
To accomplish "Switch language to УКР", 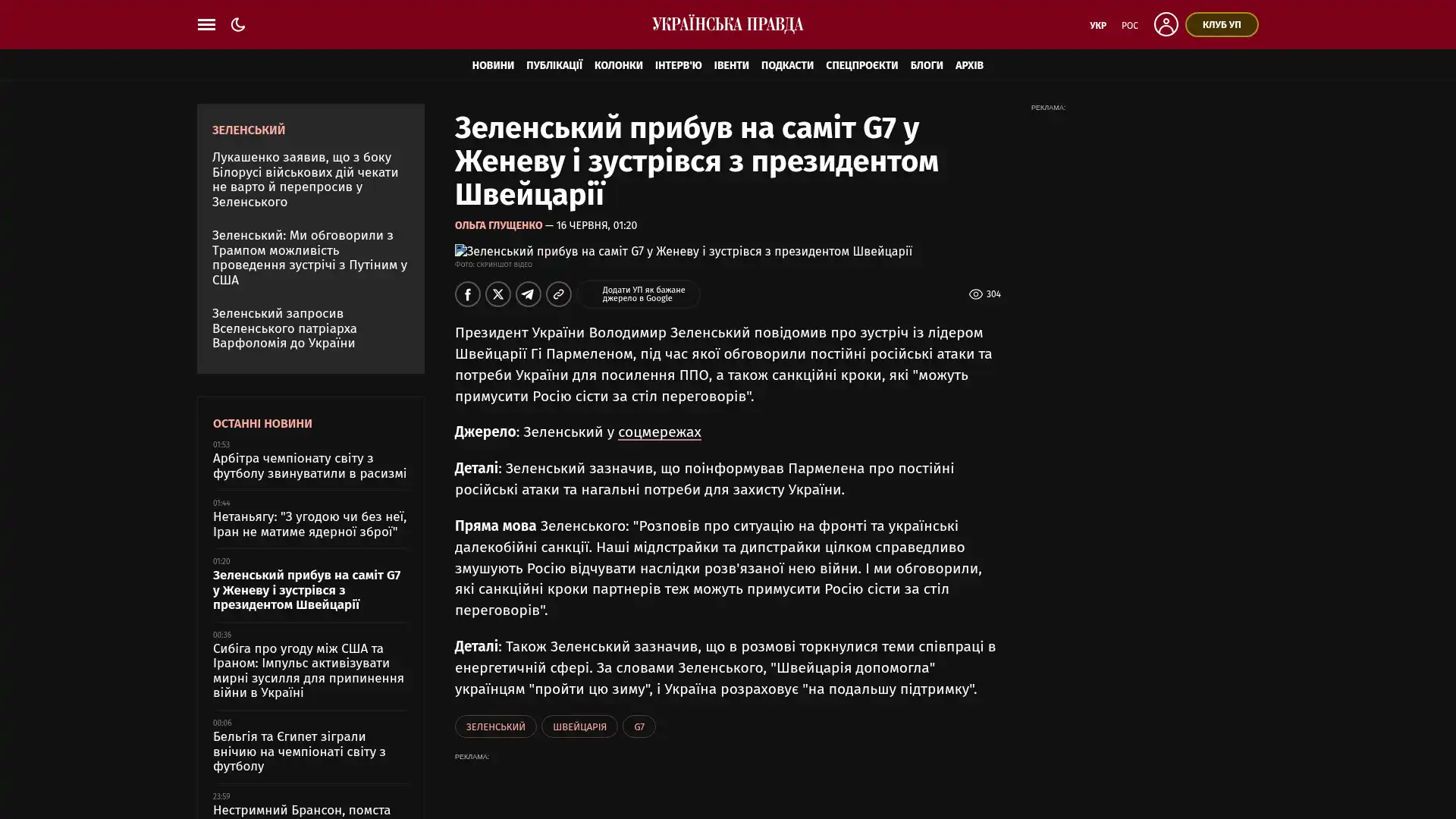I will [x=1097, y=25].
